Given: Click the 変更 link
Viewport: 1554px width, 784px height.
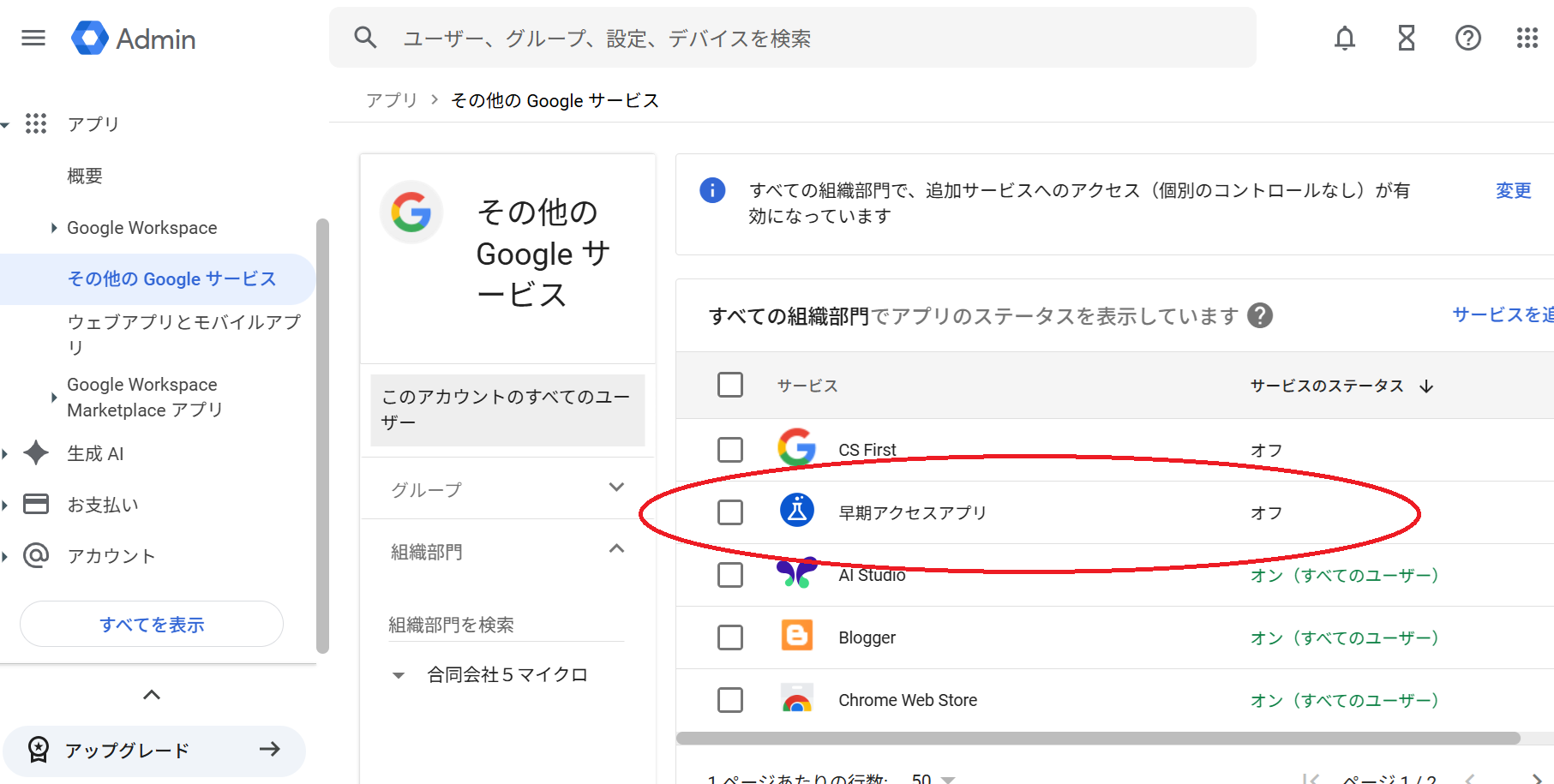Looking at the screenshot, I should [1513, 191].
